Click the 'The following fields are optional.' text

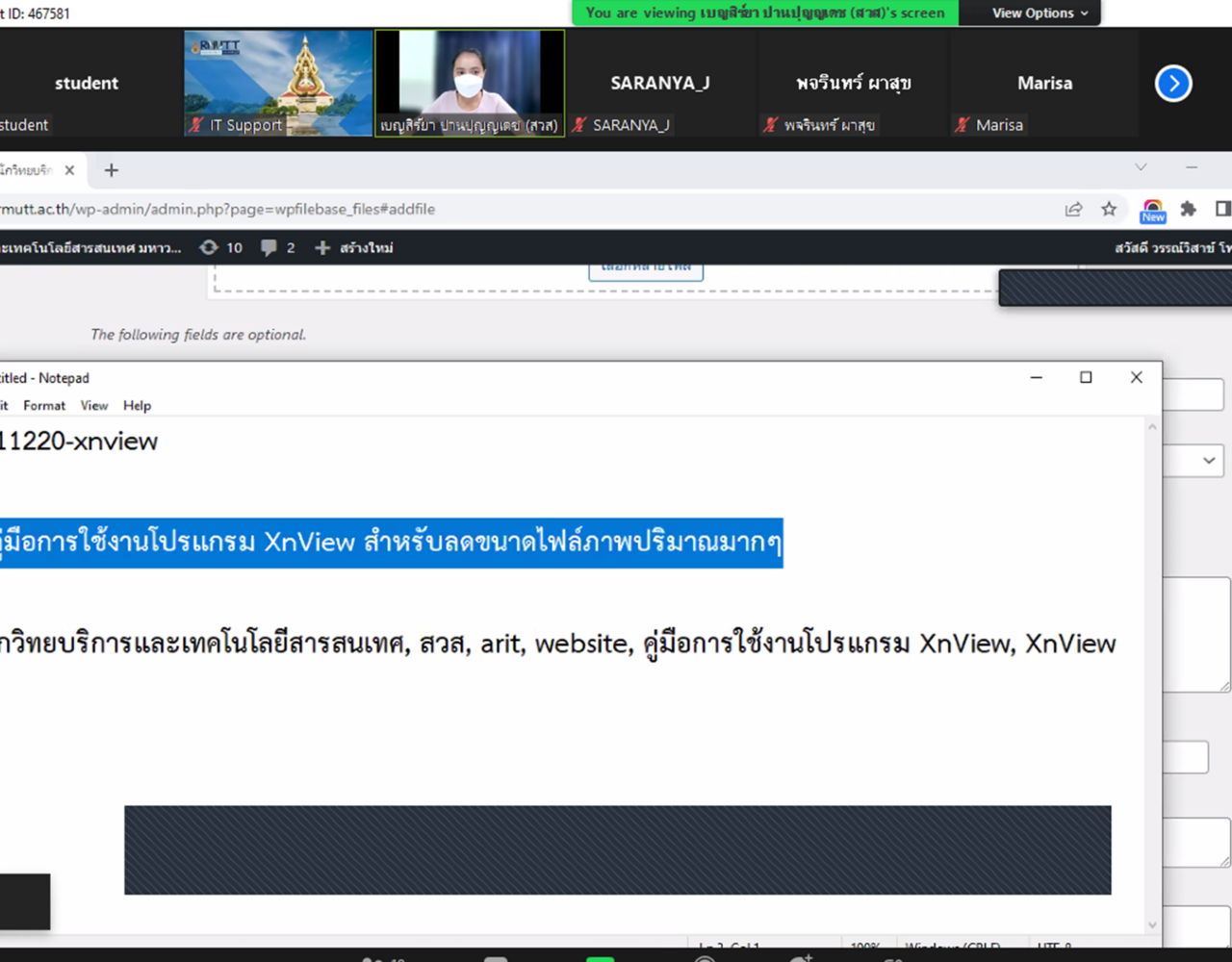198,335
